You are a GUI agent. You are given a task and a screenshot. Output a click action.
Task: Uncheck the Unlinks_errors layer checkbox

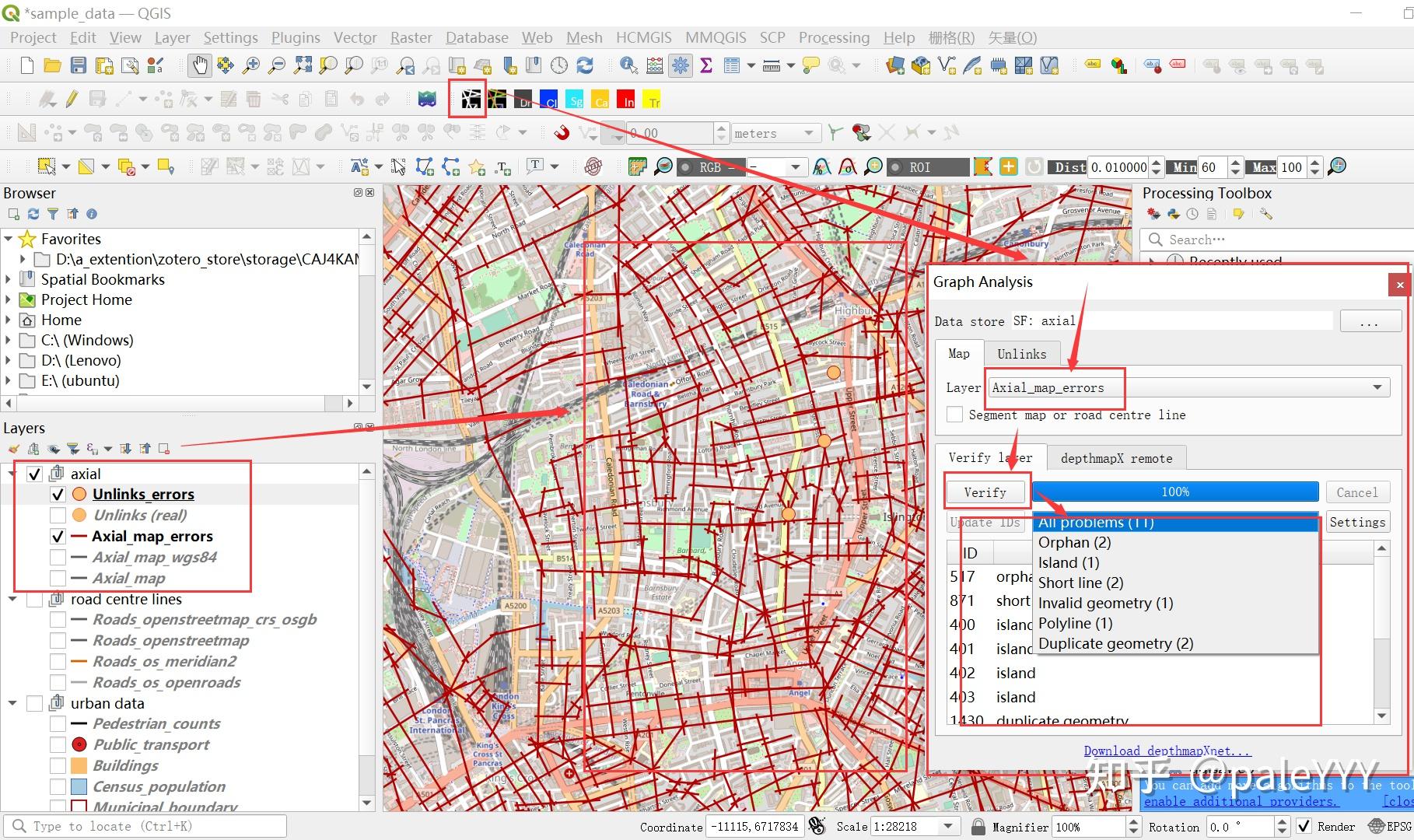click(58, 495)
